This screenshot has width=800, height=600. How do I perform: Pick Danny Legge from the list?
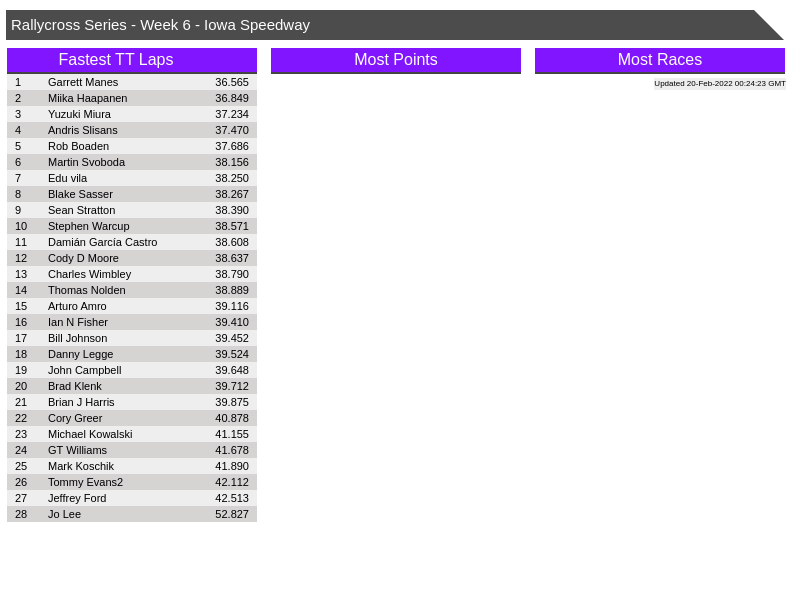(x=80, y=354)
